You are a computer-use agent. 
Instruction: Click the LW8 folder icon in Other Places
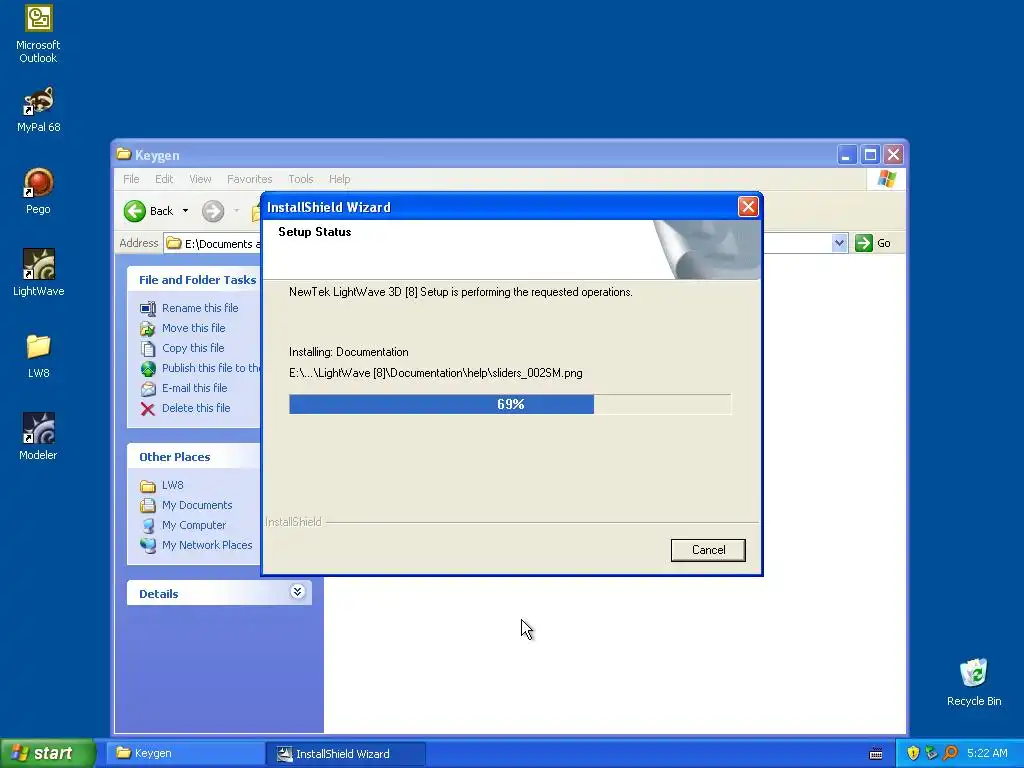pos(148,486)
